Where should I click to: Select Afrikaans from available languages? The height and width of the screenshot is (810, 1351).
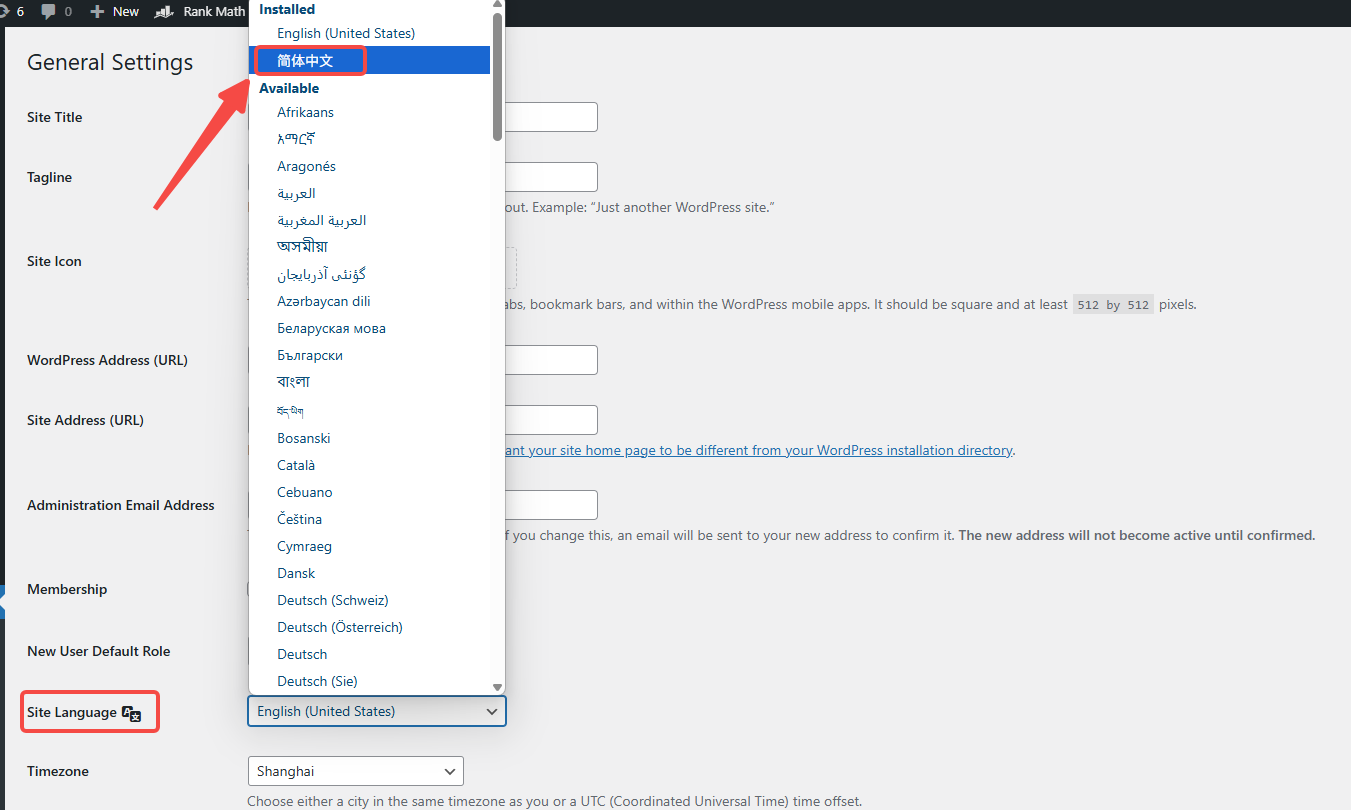coord(306,112)
